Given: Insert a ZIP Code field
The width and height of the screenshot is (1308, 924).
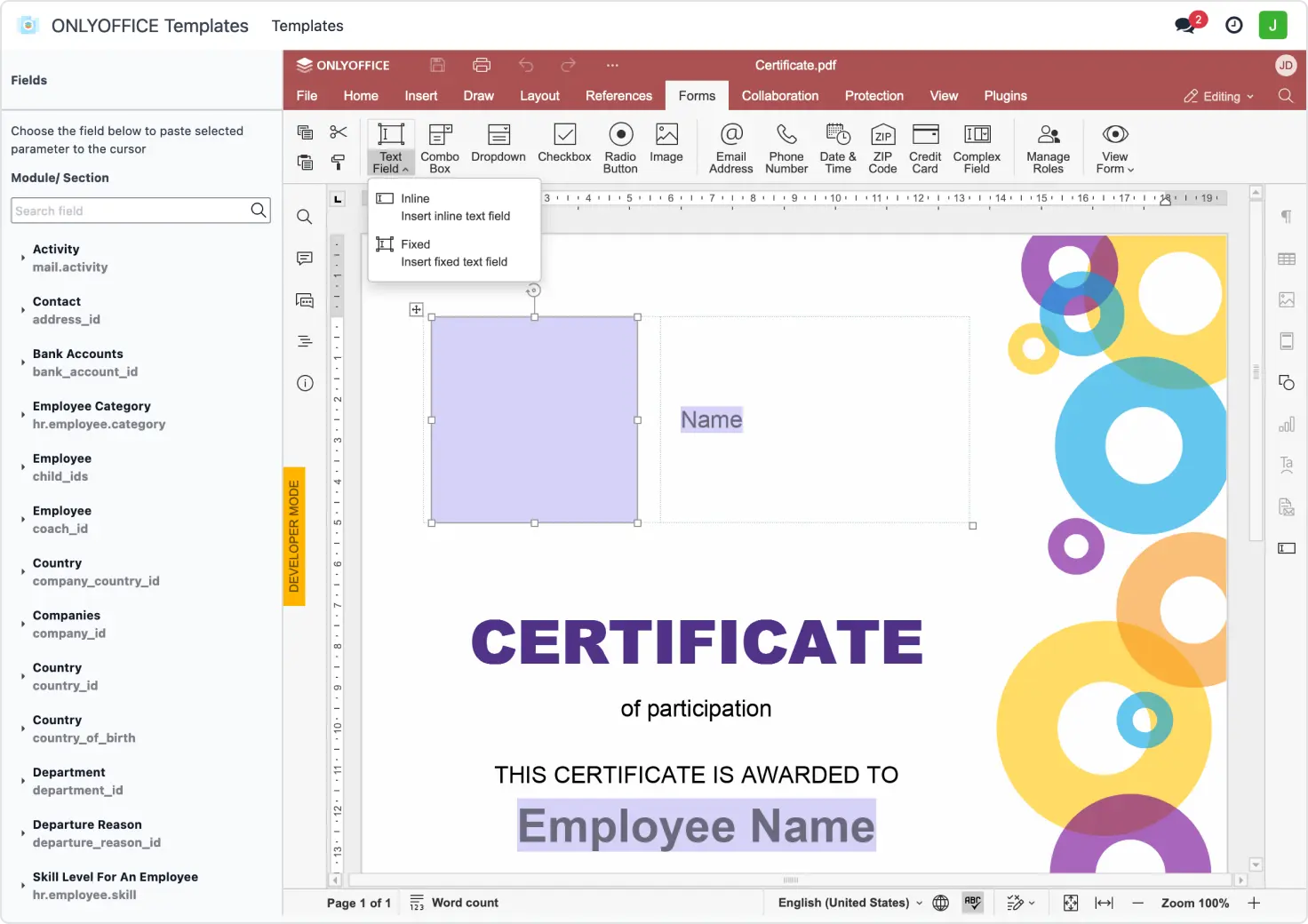Looking at the screenshot, I should click(x=882, y=148).
